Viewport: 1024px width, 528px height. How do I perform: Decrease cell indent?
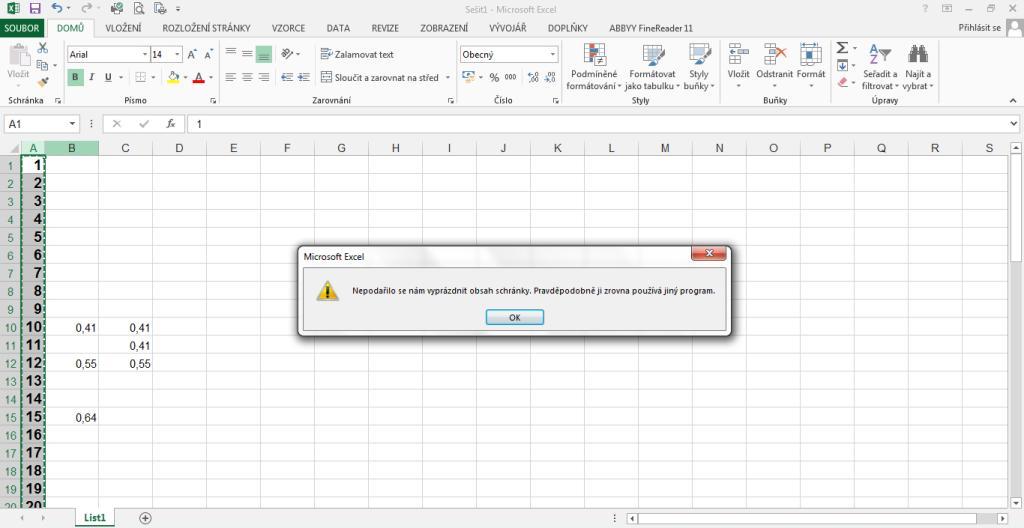pos(287,77)
